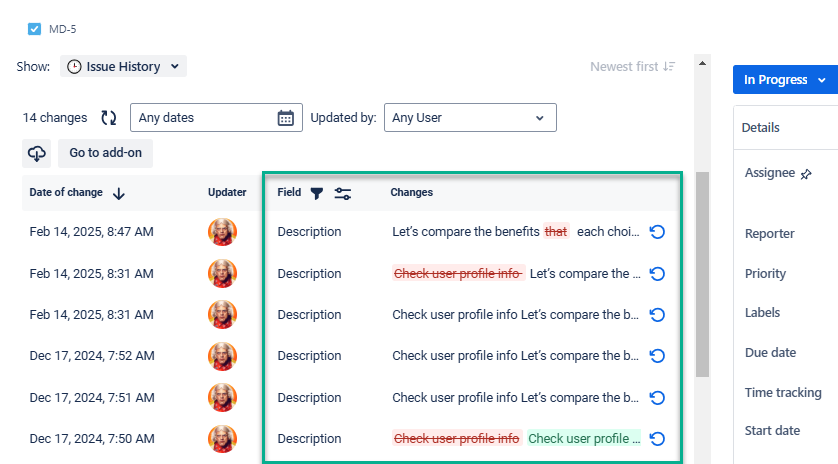838x464 pixels.
Task: Click the history panel scrollbar thumb
Action: click(702, 274)
